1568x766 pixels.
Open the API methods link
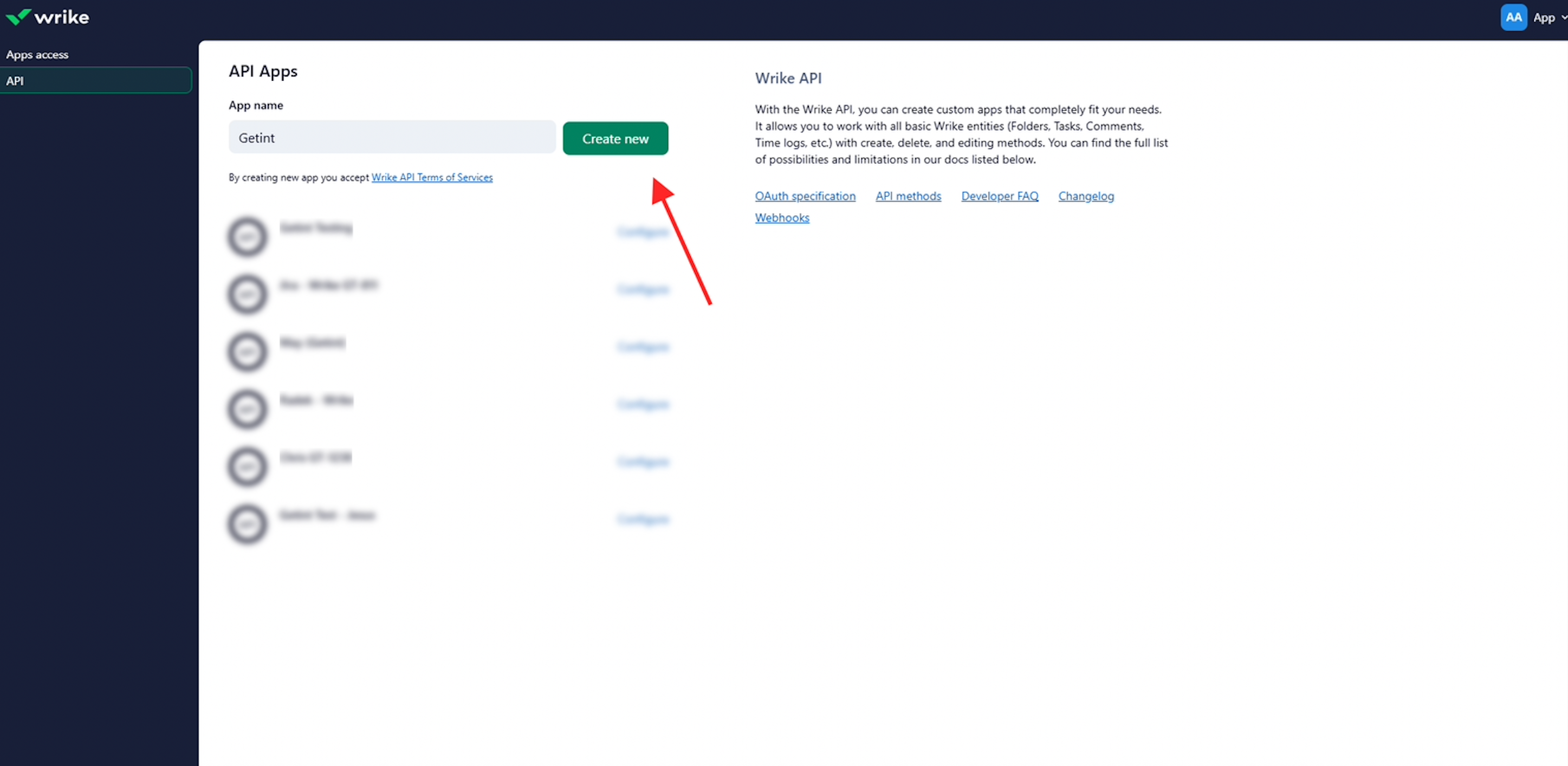(908, 196)
